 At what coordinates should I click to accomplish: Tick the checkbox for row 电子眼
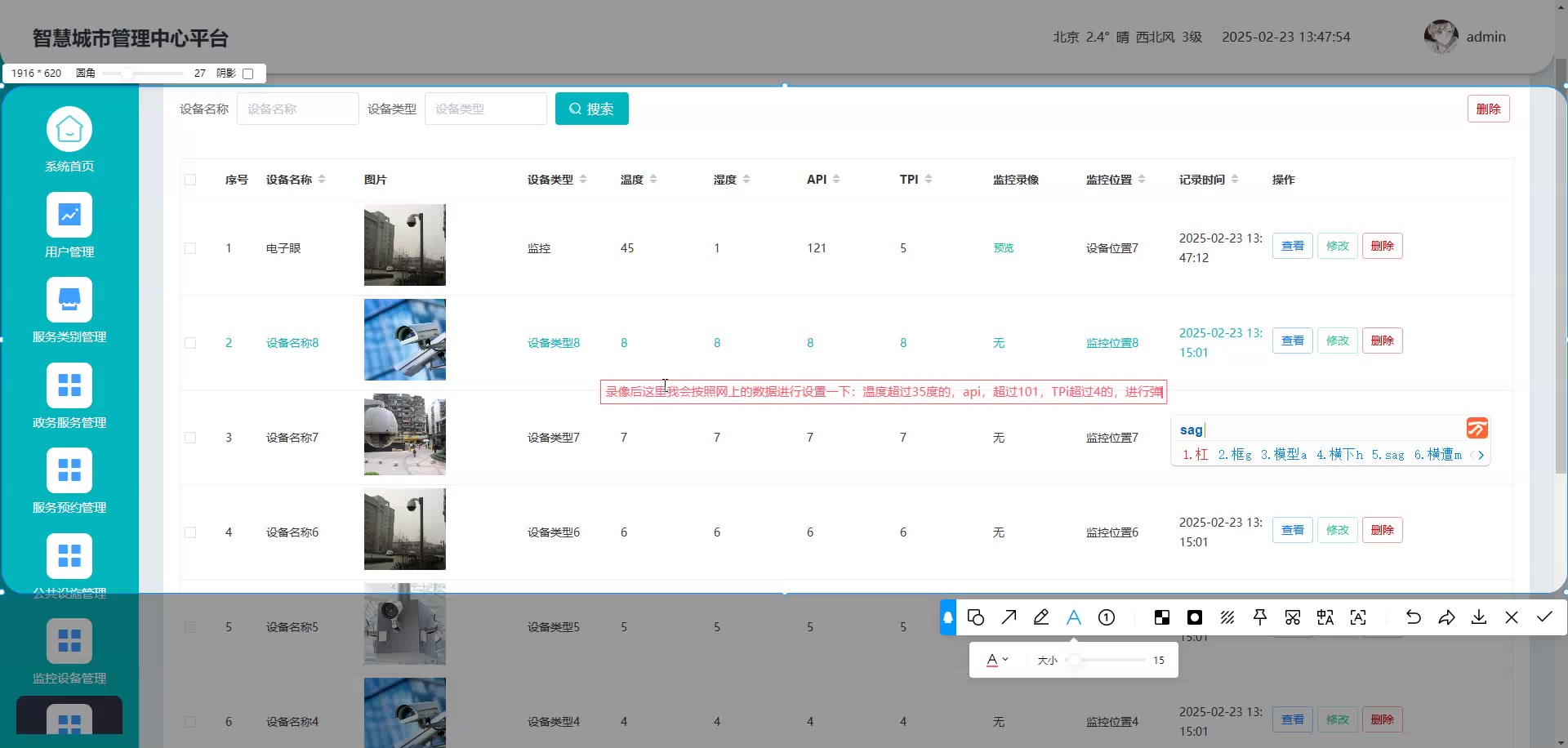(x=190, y=248)
